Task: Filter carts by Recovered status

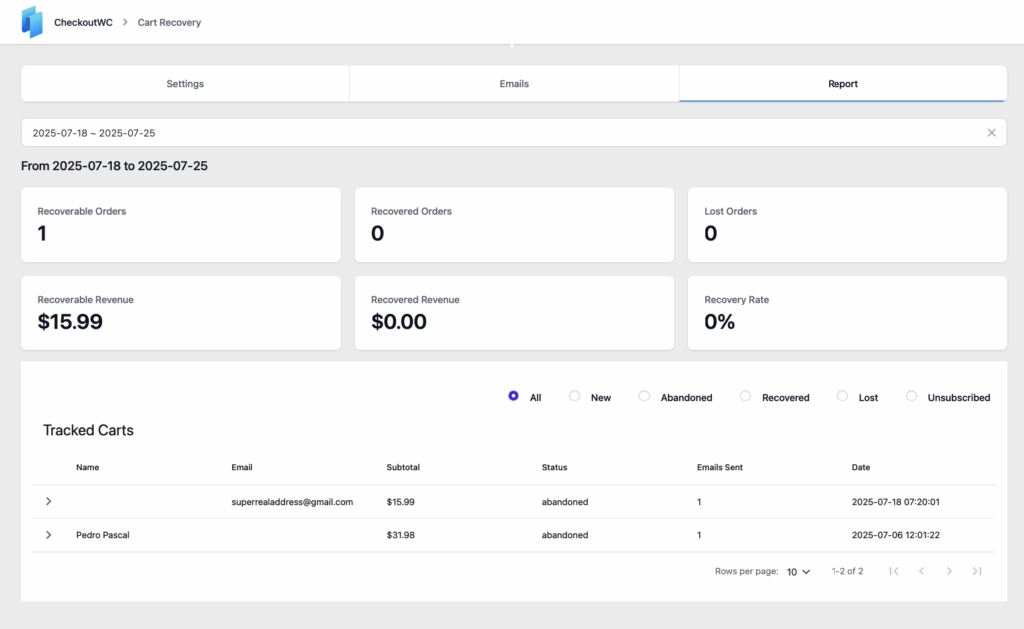Action: click(x=745, y=396)
